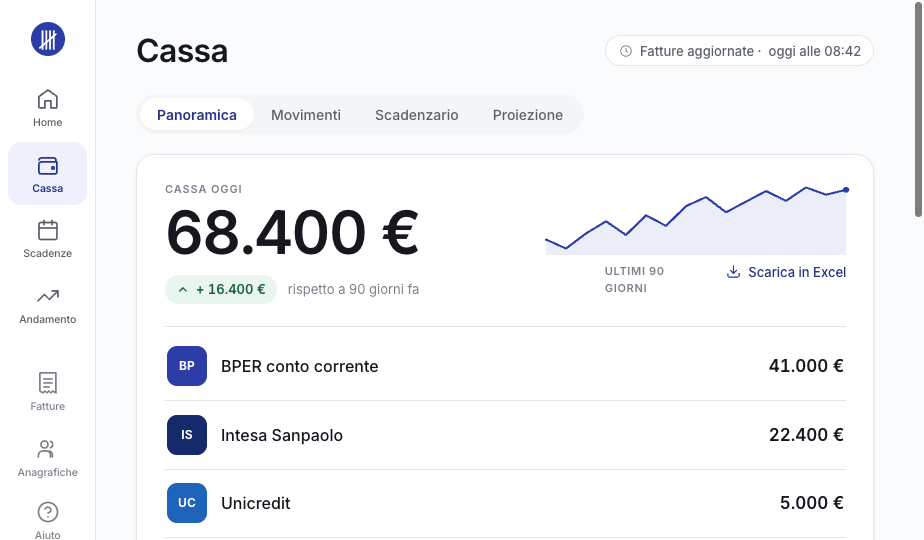Open the Scadenzario tab
The height and width of the screenshot is (540, 924).
pyautogui.click(x=417, y=115)
